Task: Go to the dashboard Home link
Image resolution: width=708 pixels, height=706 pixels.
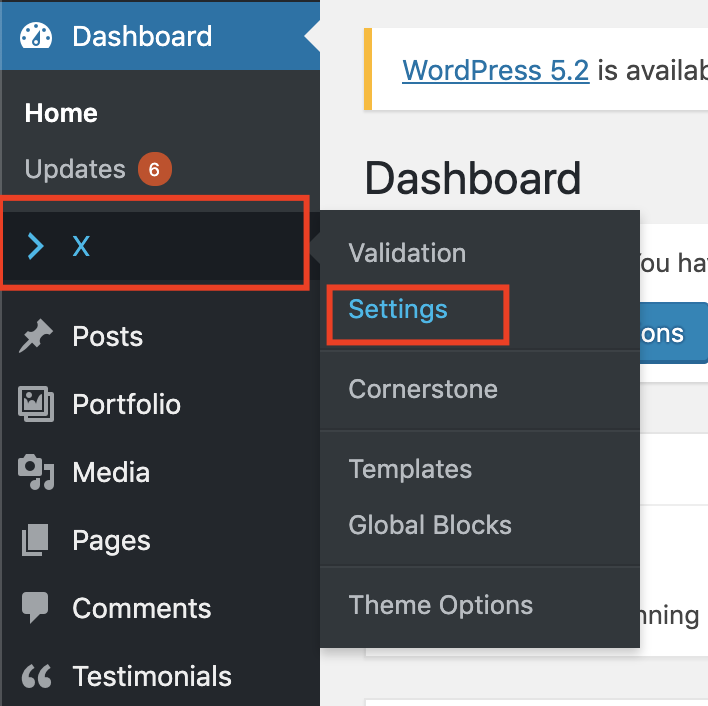Action: click(61, 113)
